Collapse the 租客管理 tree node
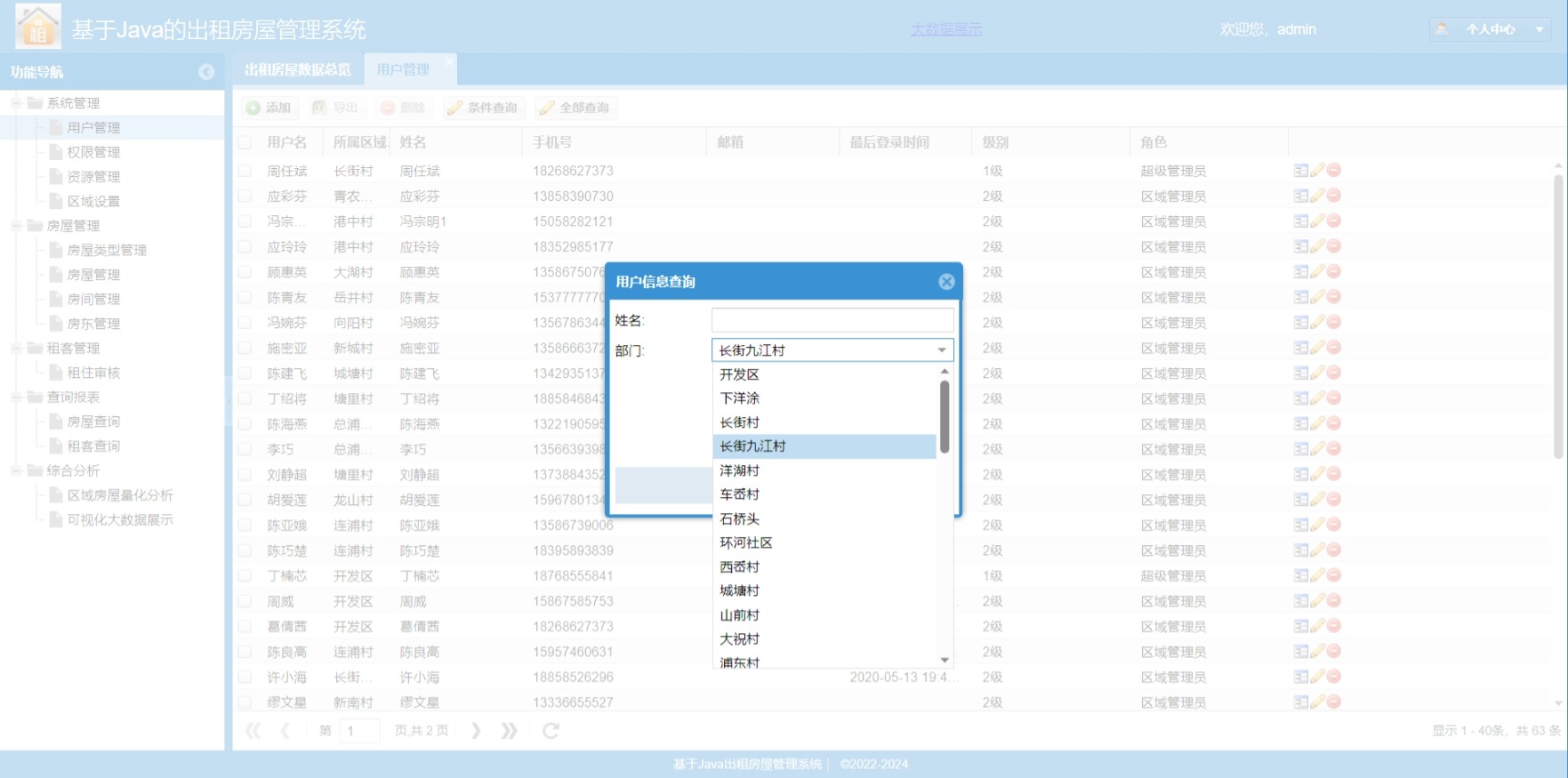Screen dimensions: 1568x778 tap(16, 349)
